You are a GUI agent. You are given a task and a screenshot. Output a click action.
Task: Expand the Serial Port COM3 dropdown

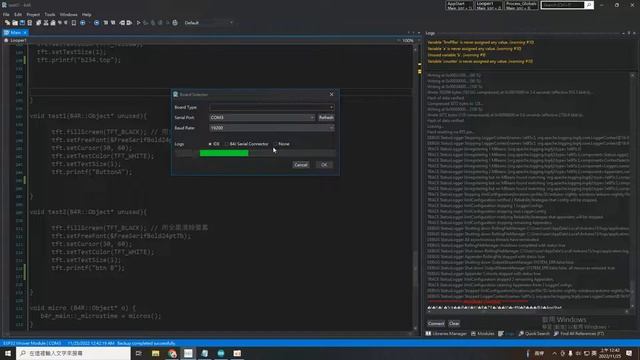[262, 118]
